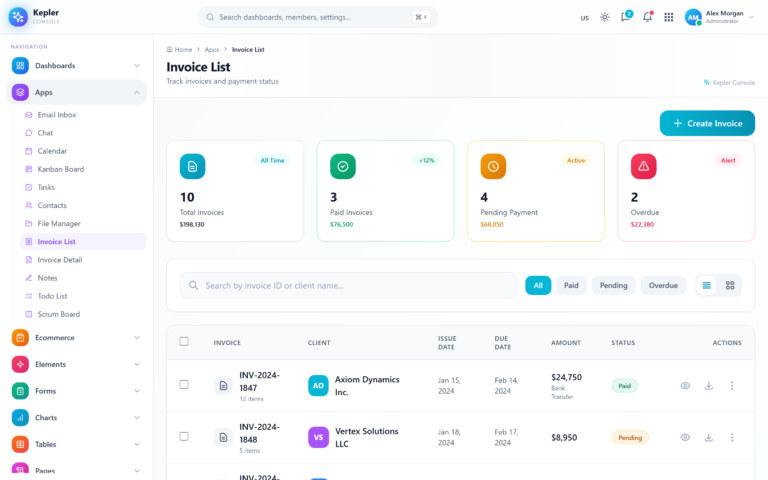This screenshot has width=768, height=480.
Task: Switch to list view
Action: point(706,286)
